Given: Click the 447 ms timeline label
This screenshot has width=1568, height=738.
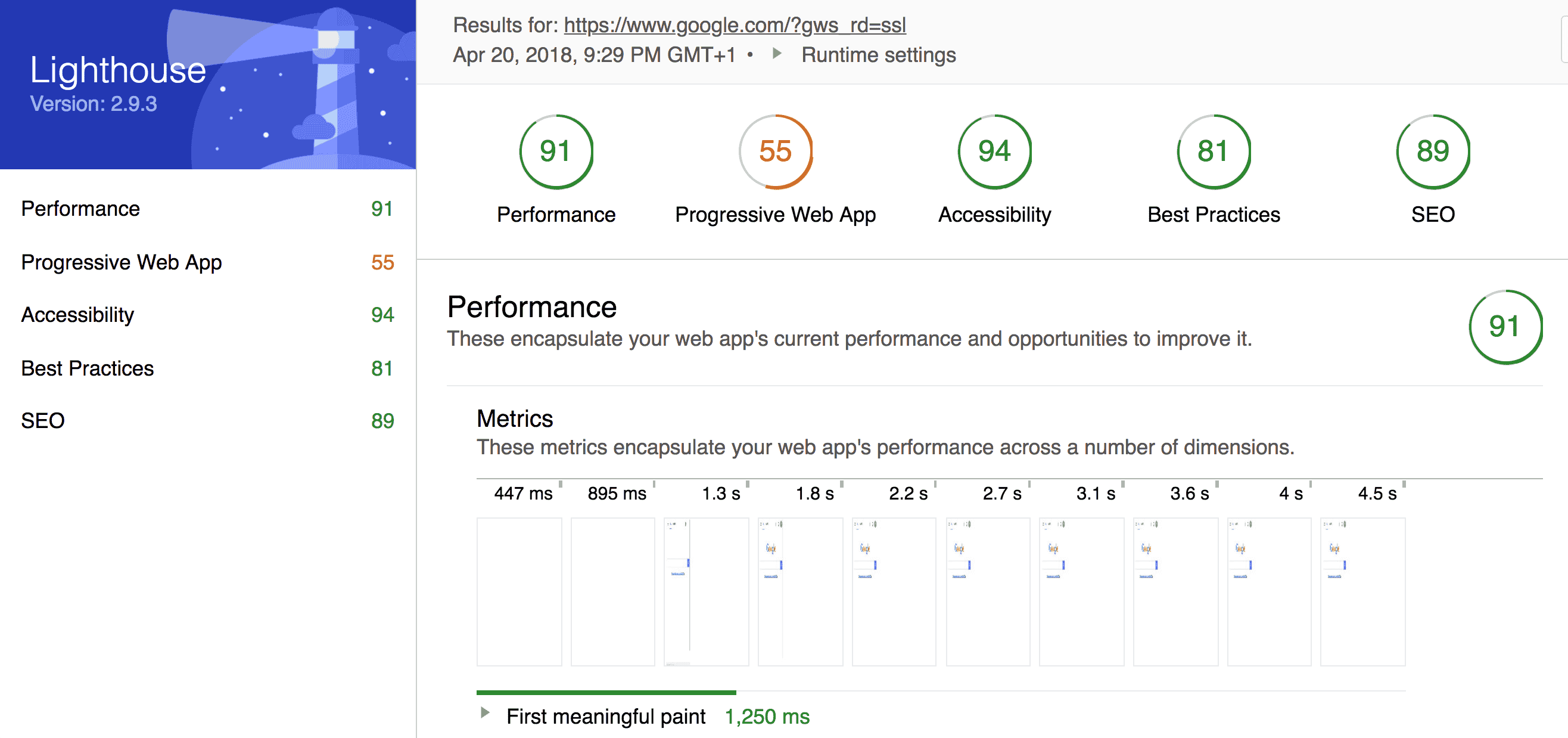Looking at the screenshot, I should 523,493.
